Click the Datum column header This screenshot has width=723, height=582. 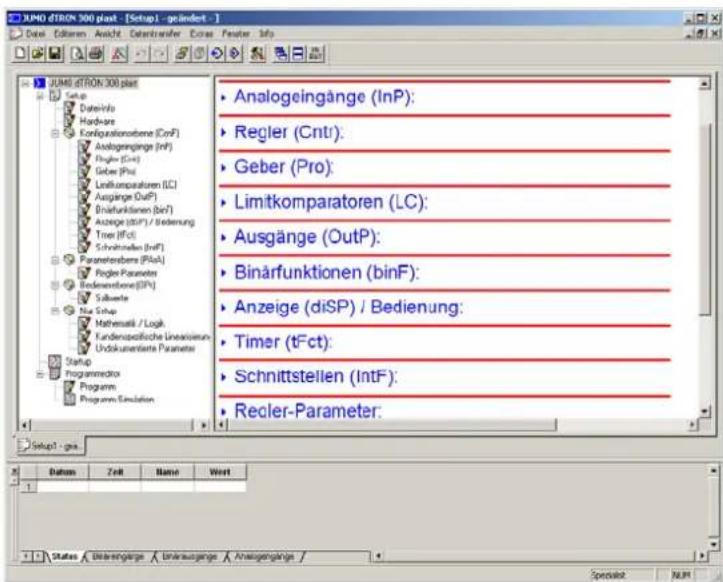[62, 472]
